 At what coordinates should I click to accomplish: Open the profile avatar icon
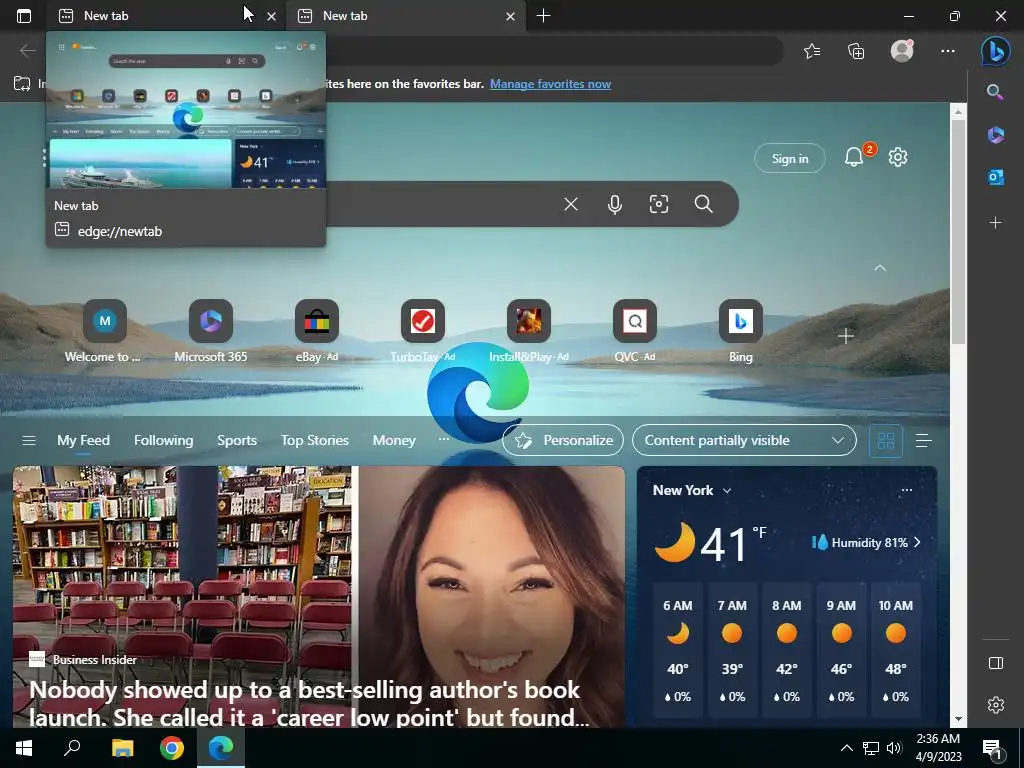[x=902, y=51]
